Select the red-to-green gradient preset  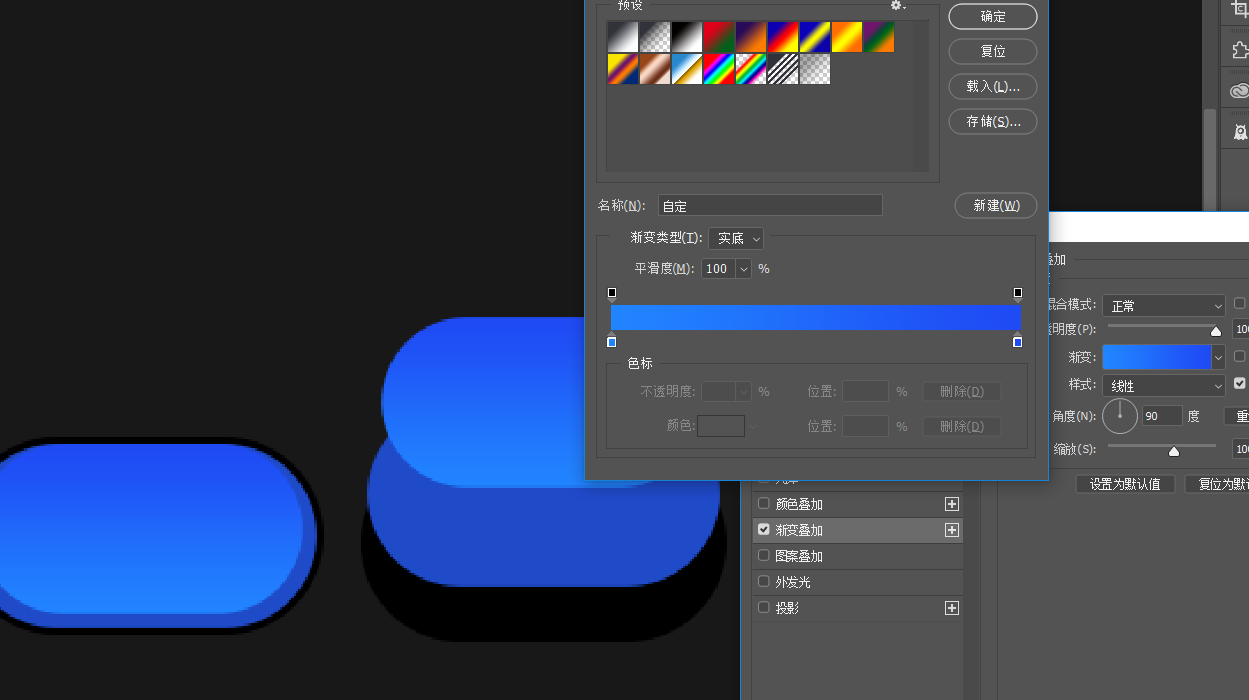pyautogui.click(x=719, y=37)
